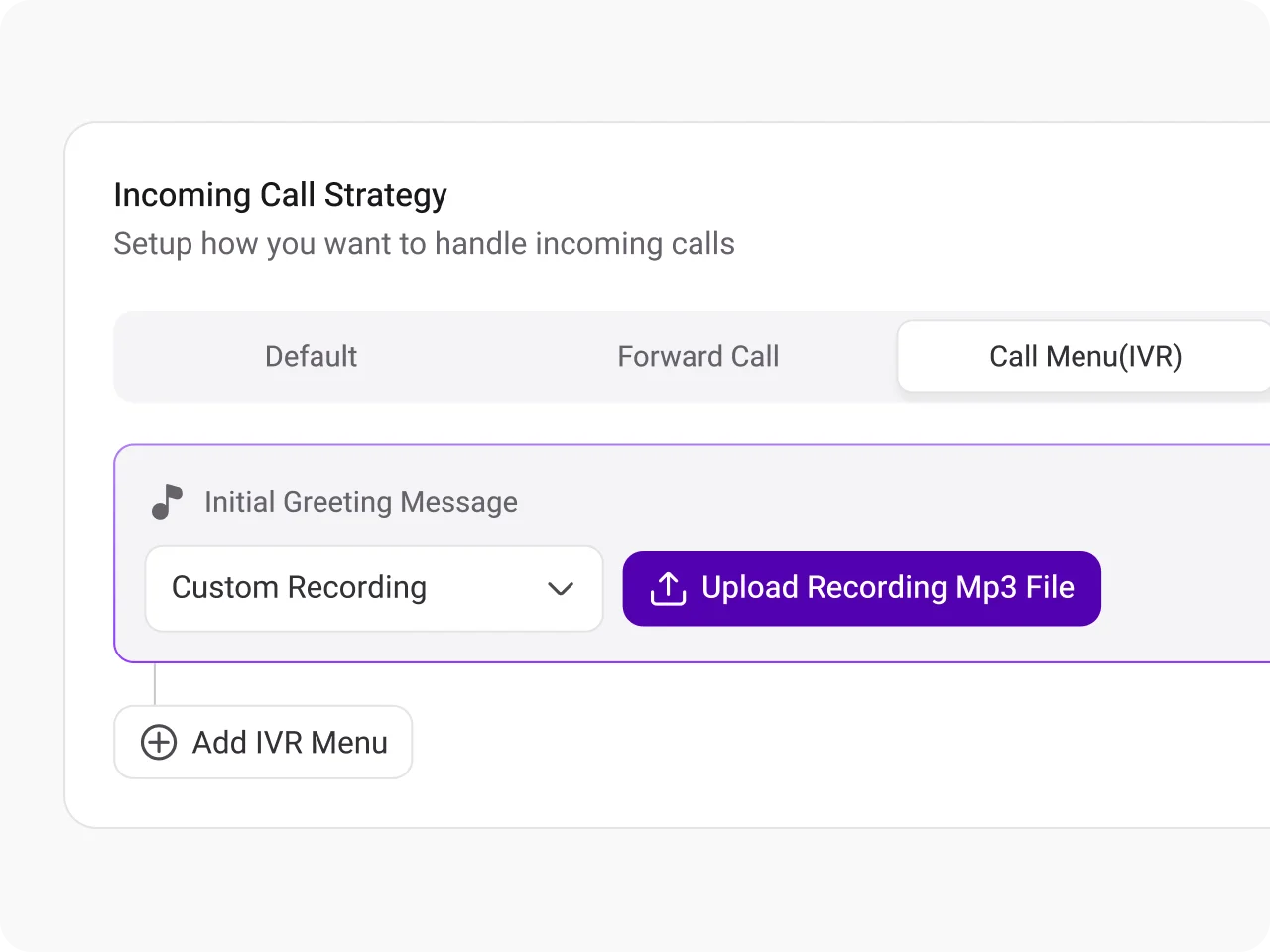Open the Custom Recording dropdown
Screen dimensions: 1270x952
pos(374,588)
